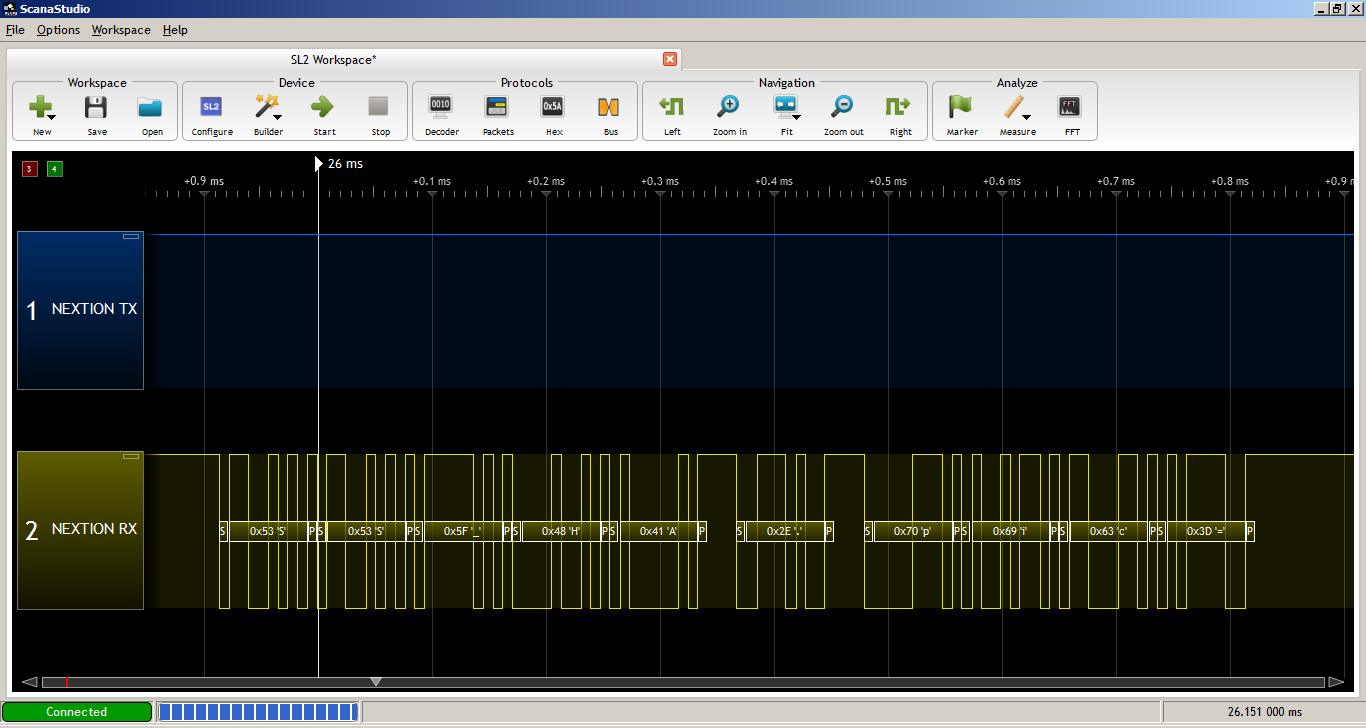Open the protocol Decoder
Screen dimensions: 1366x728
click(x=441, y=112)
